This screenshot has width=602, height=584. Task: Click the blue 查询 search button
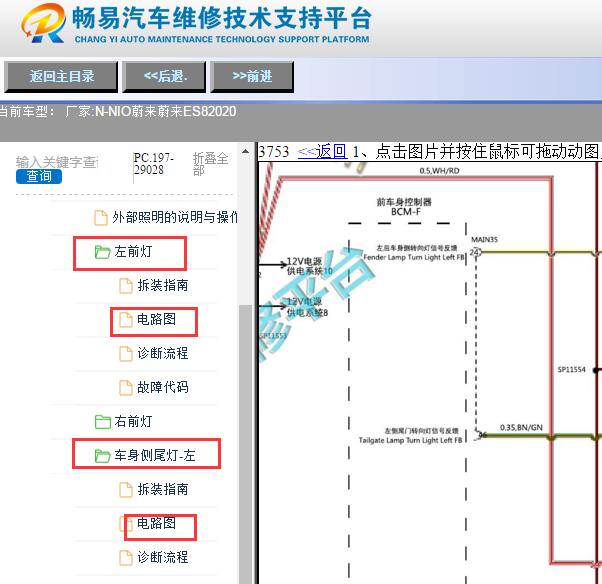[x=39, y=176]
